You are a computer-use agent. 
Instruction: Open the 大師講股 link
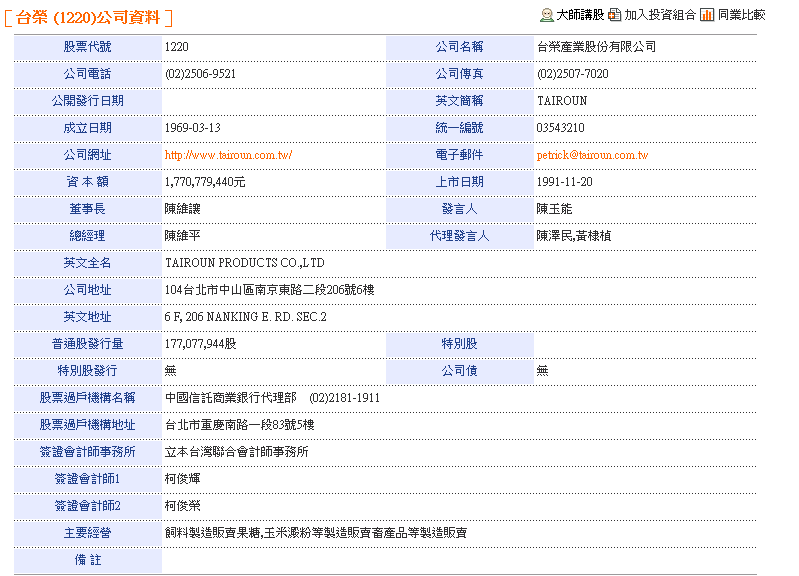pyautogui.click(x=580, y=15)
